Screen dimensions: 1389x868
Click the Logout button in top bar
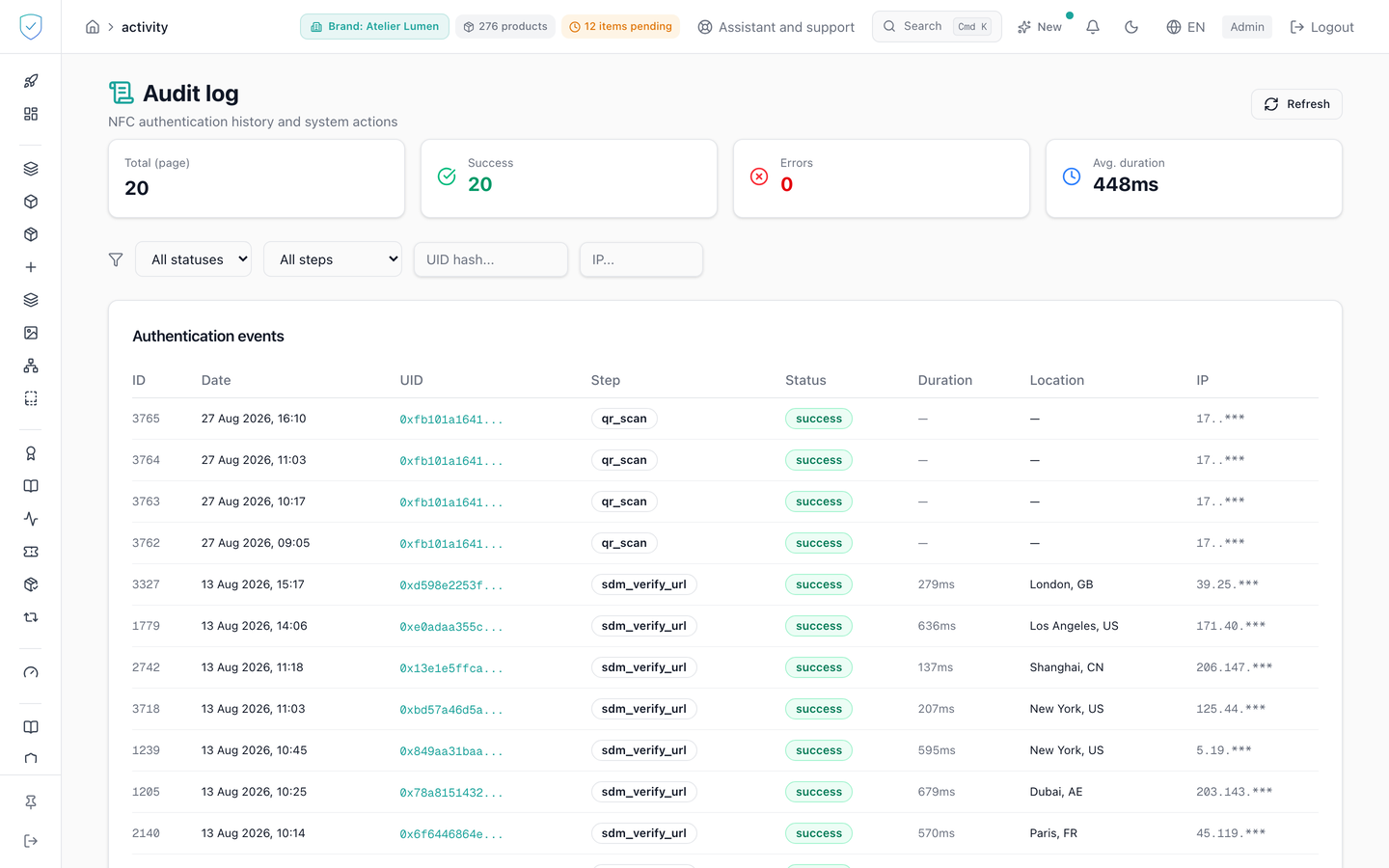[x=1321, y=27]
